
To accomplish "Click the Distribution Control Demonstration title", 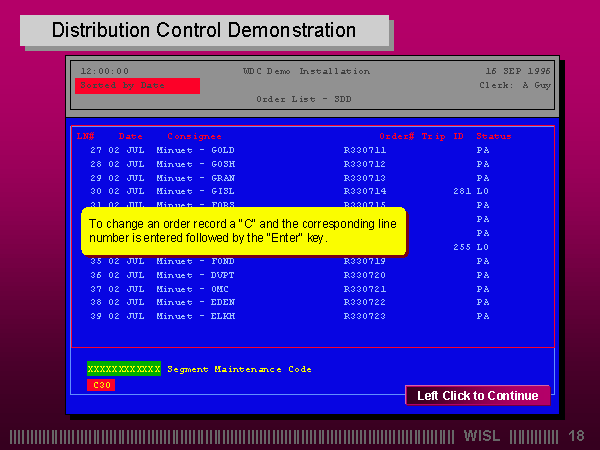I will [204, 30].
